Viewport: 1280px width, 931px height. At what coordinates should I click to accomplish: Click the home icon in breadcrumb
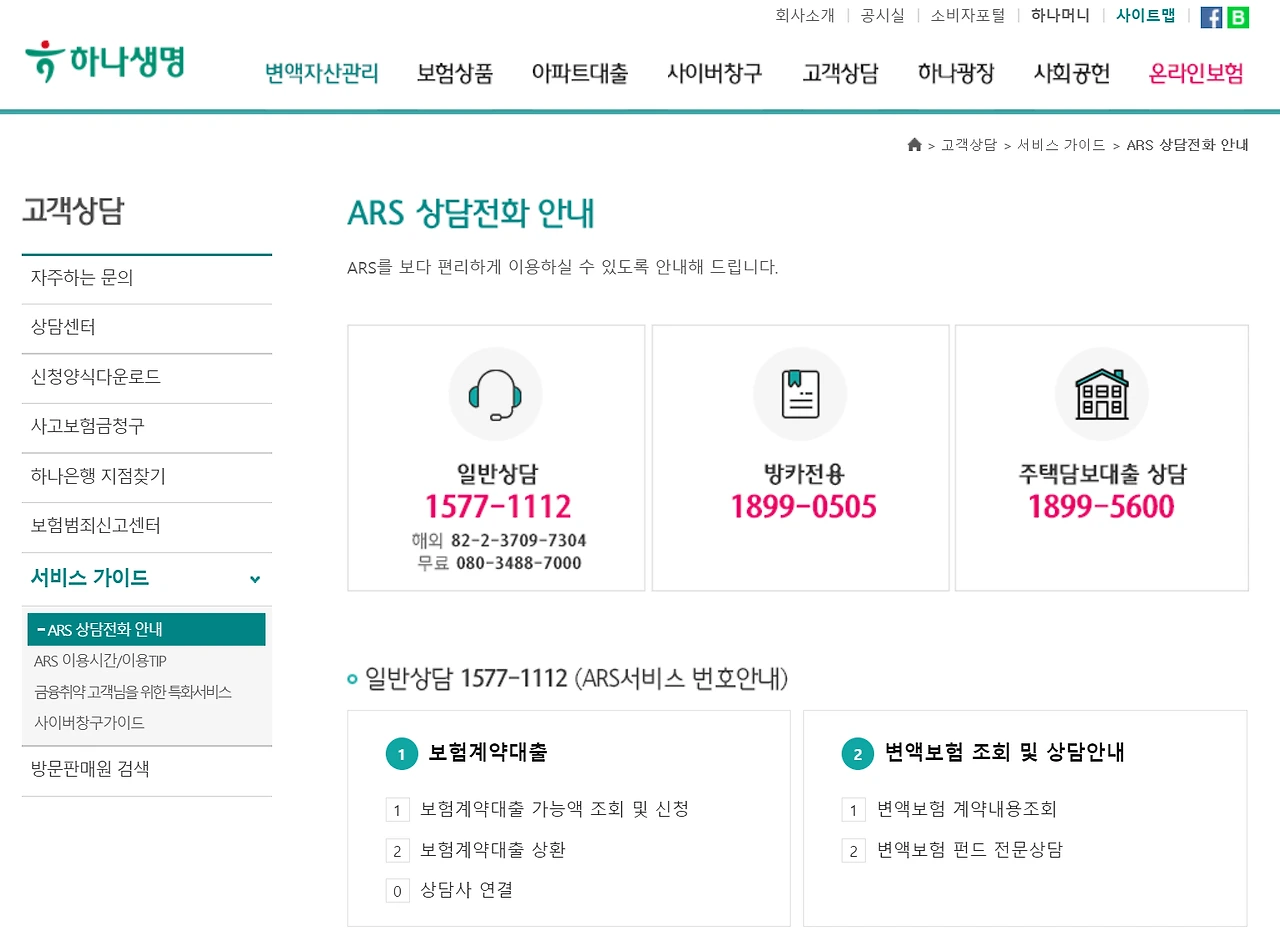(x=914, y=145)
